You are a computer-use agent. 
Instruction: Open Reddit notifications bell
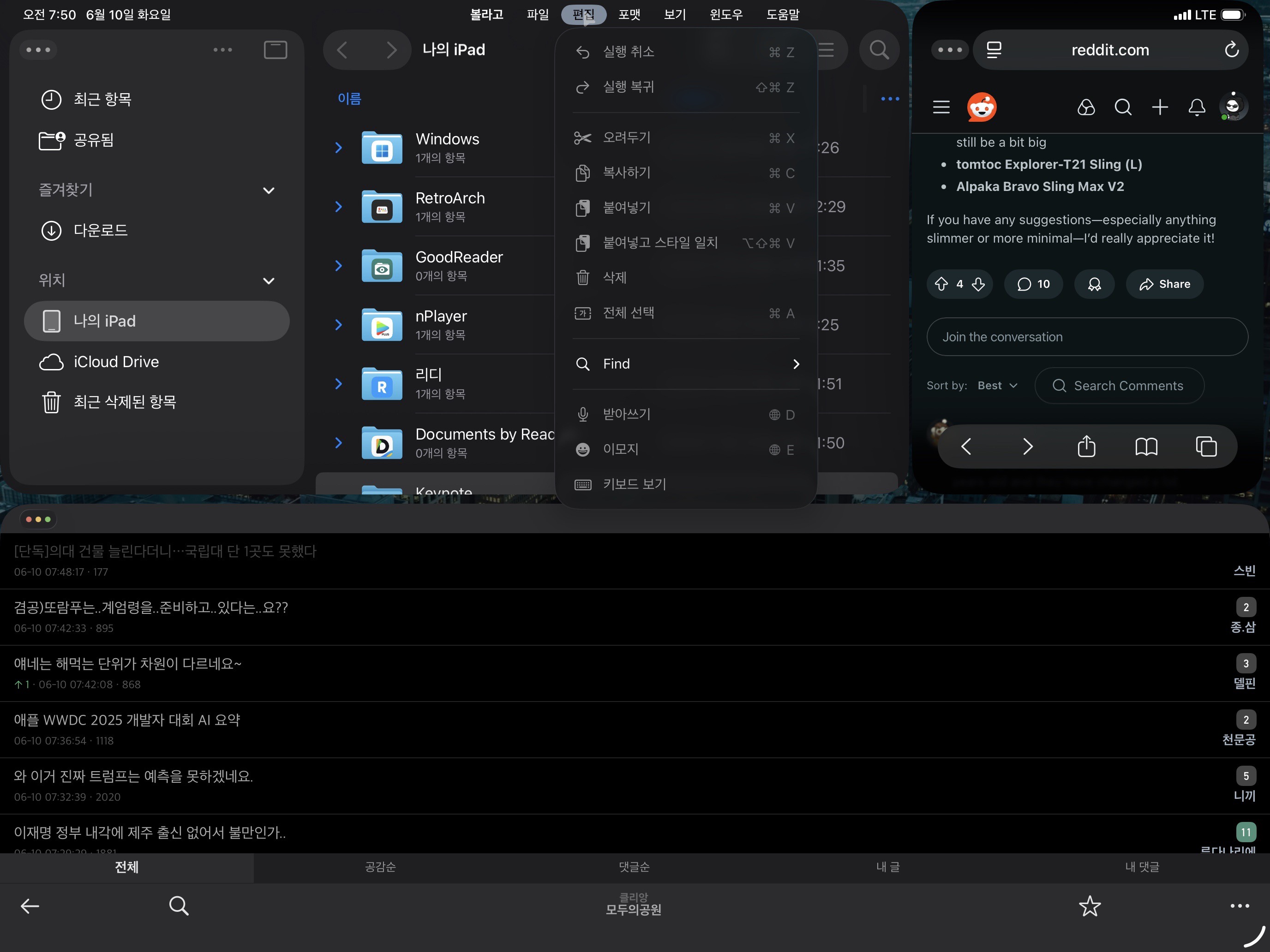click(x=1197, y=107)
